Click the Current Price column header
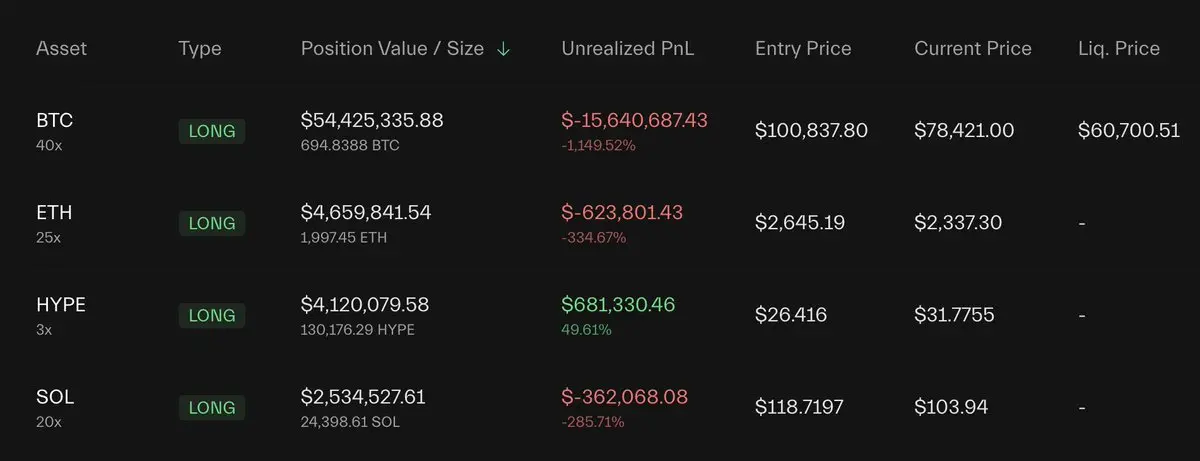 [972, 48]
